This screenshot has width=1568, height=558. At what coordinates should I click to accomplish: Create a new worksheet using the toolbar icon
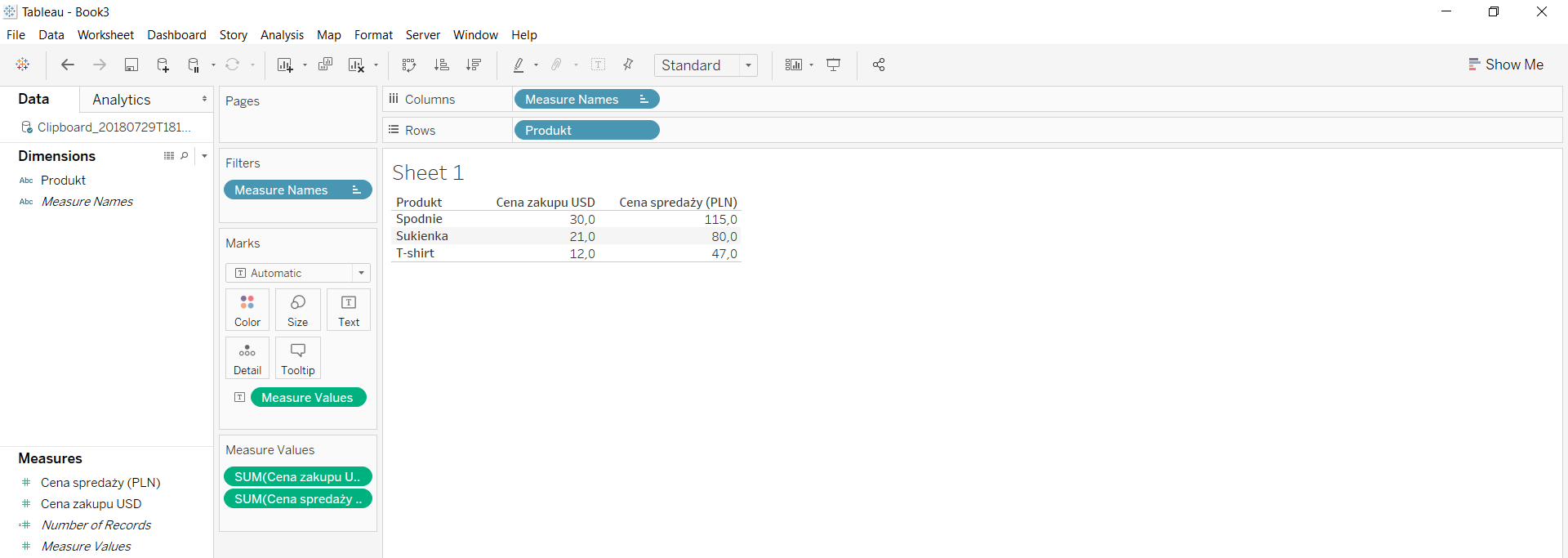pos(284,65)
